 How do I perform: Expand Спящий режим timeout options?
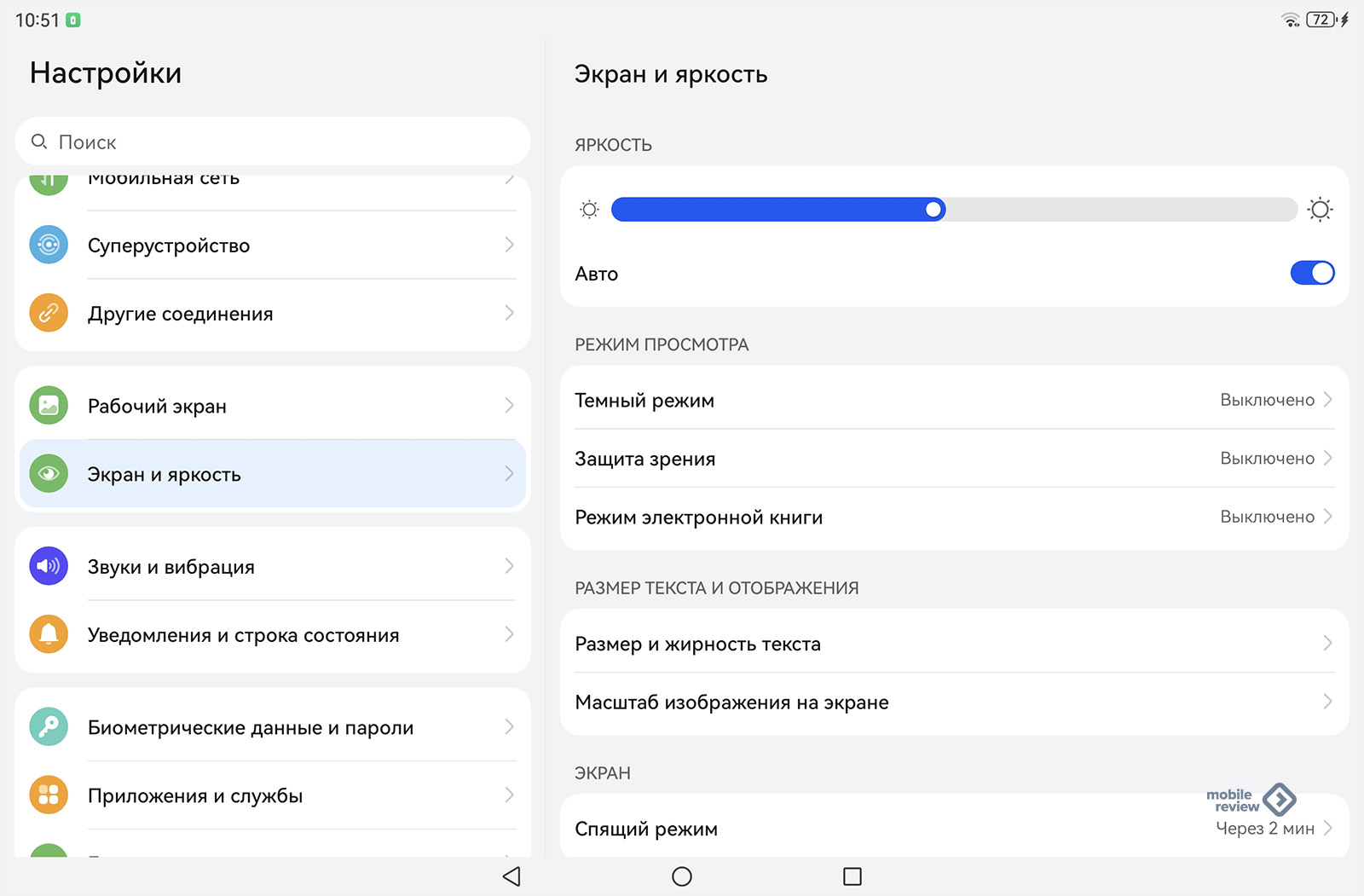[x=953, y=829]
